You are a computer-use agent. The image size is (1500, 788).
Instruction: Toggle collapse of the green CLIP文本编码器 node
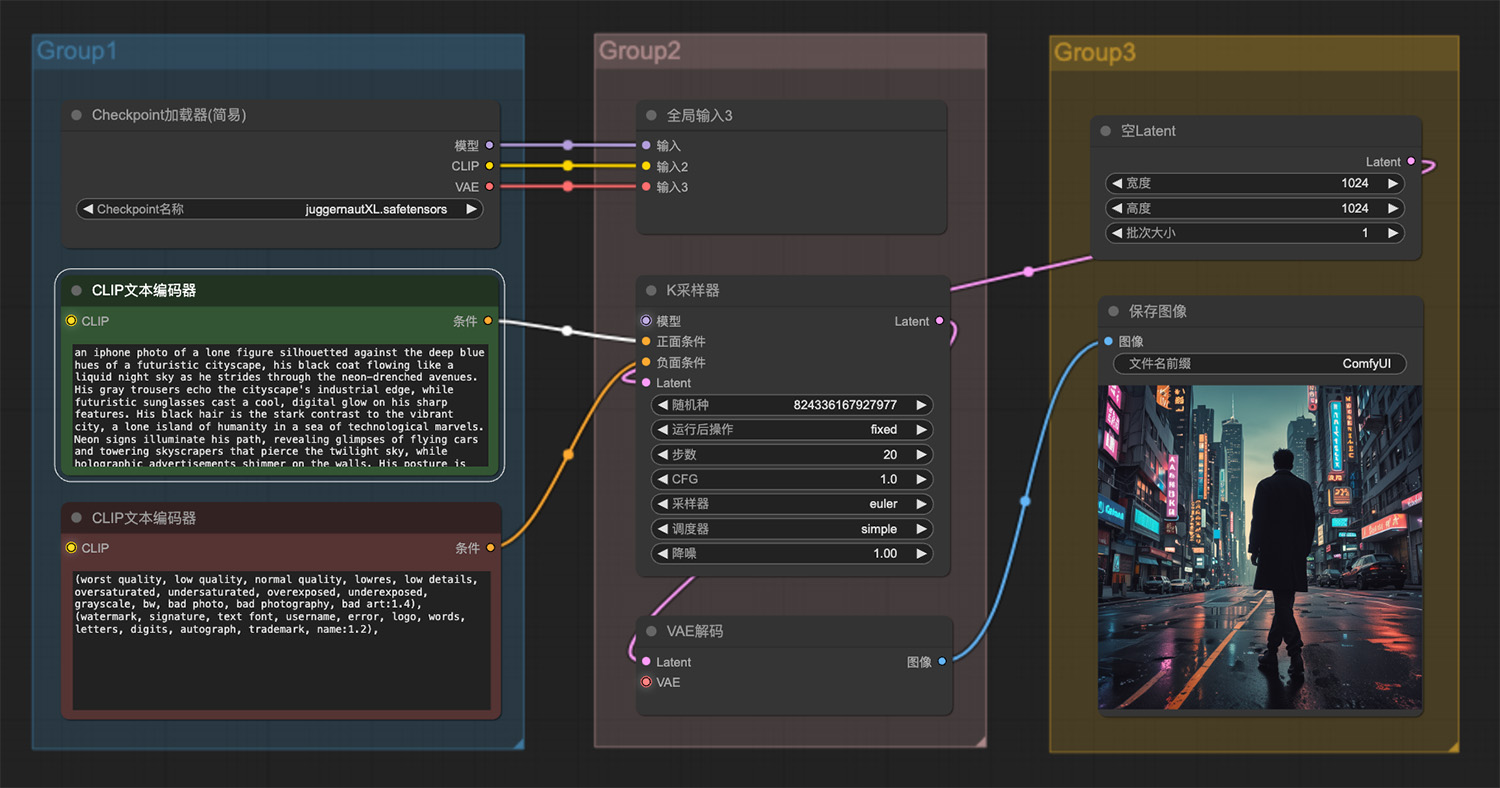pos(77,290)
